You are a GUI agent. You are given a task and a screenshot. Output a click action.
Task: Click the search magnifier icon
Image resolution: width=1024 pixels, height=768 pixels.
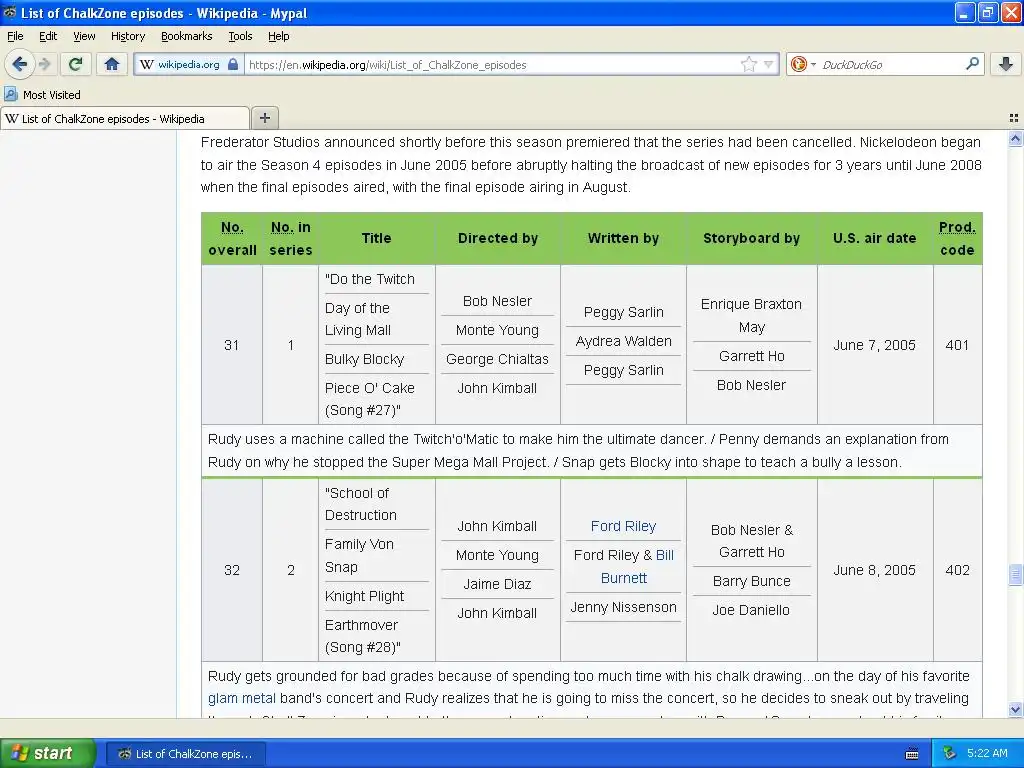[x=972, y=64]
